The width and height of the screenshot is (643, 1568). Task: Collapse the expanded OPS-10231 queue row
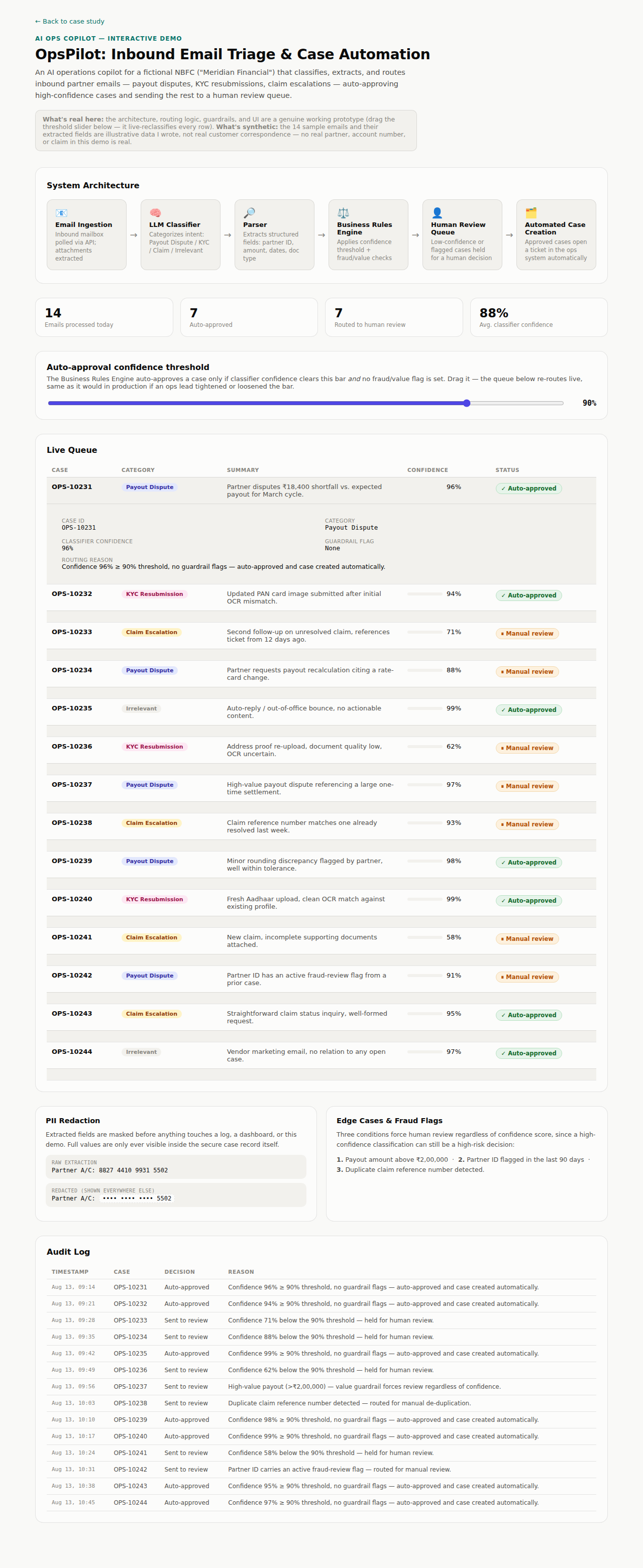[321, 491]
